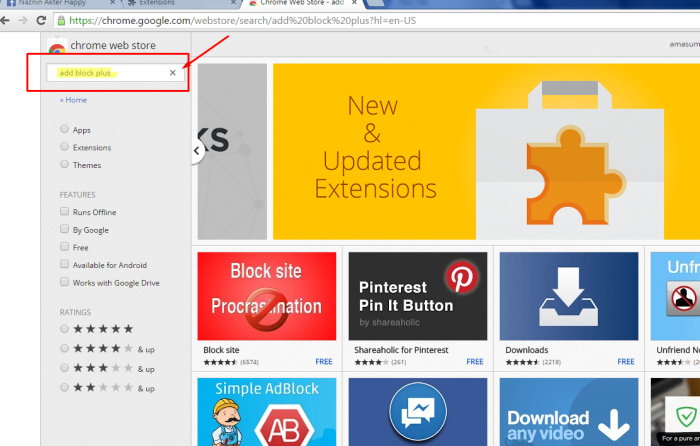Reload the page with refresh icon
Screen dimensions: 700x446
pos(41,21)
